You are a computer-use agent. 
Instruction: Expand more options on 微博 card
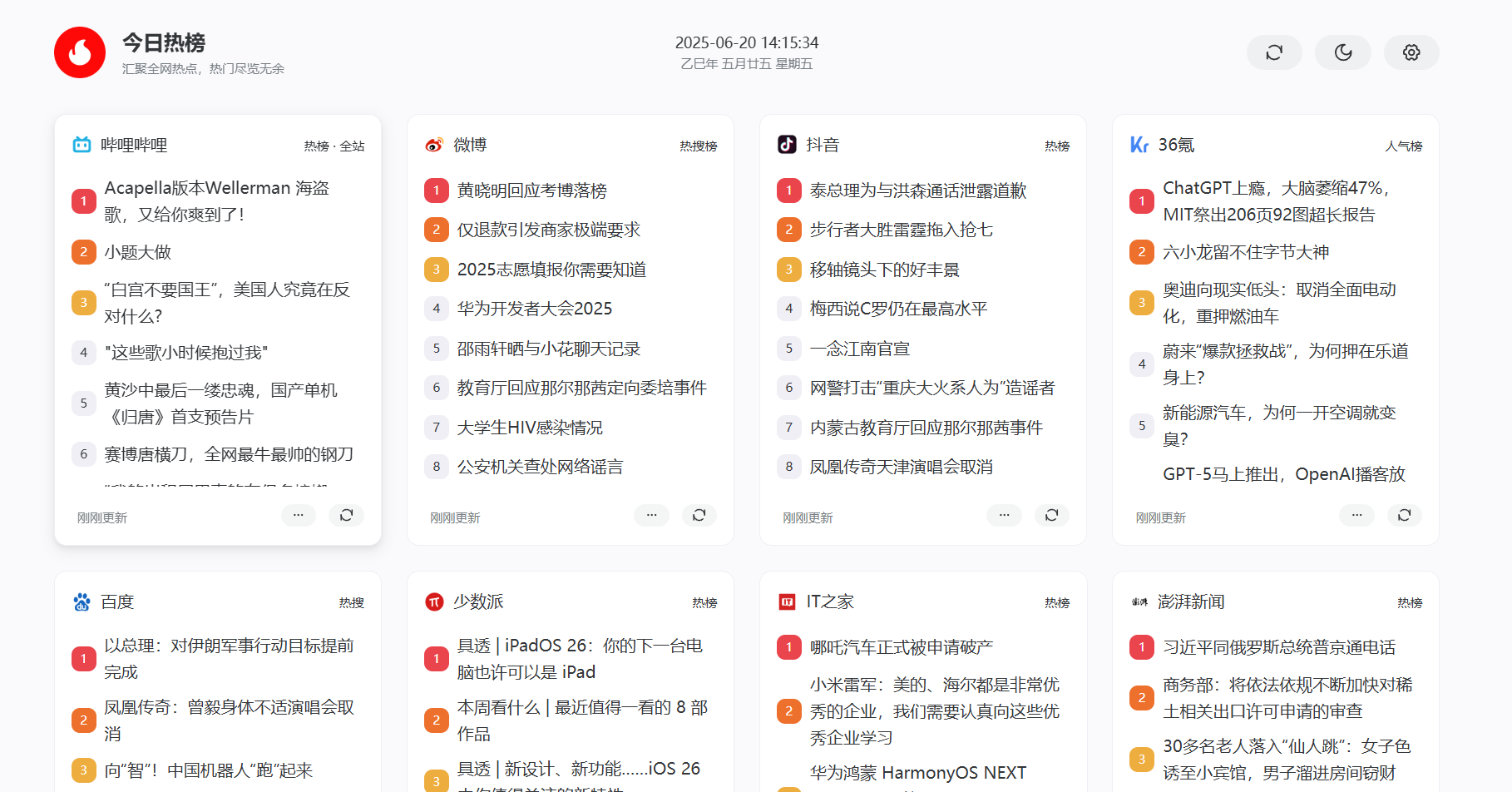pyautogui.click(x=651, y=515)
